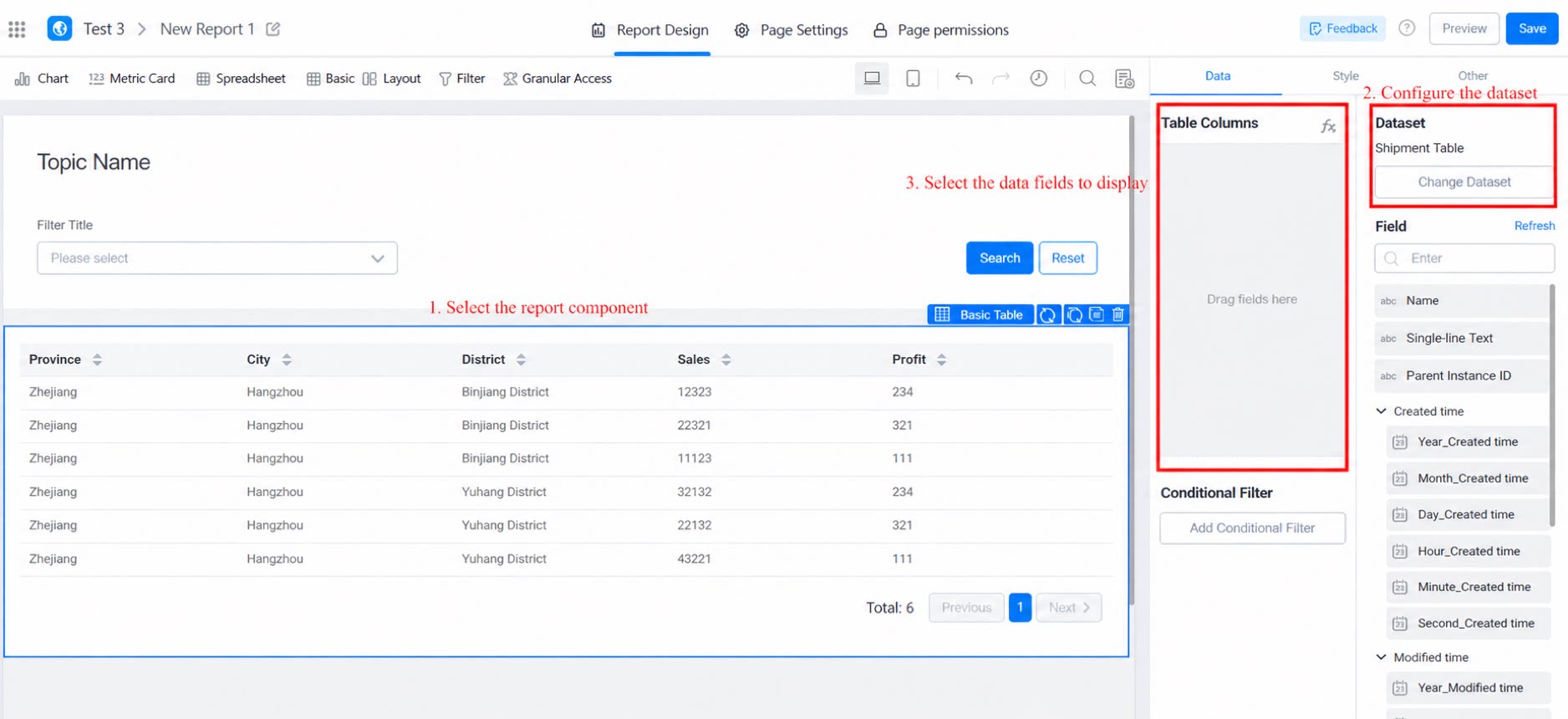Open the apps grid menu icon
Screen dimensions: 1568x719
point(17,29)
